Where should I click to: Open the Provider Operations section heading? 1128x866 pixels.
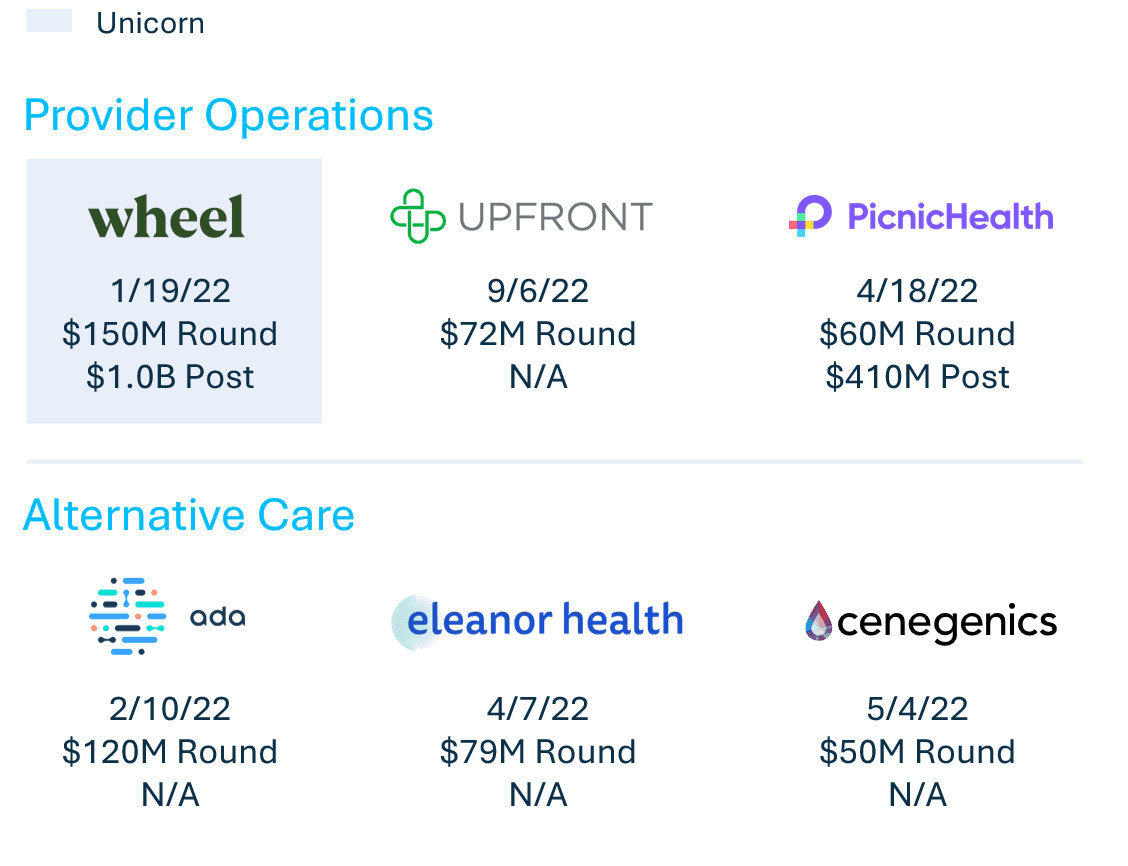(229, 116)
